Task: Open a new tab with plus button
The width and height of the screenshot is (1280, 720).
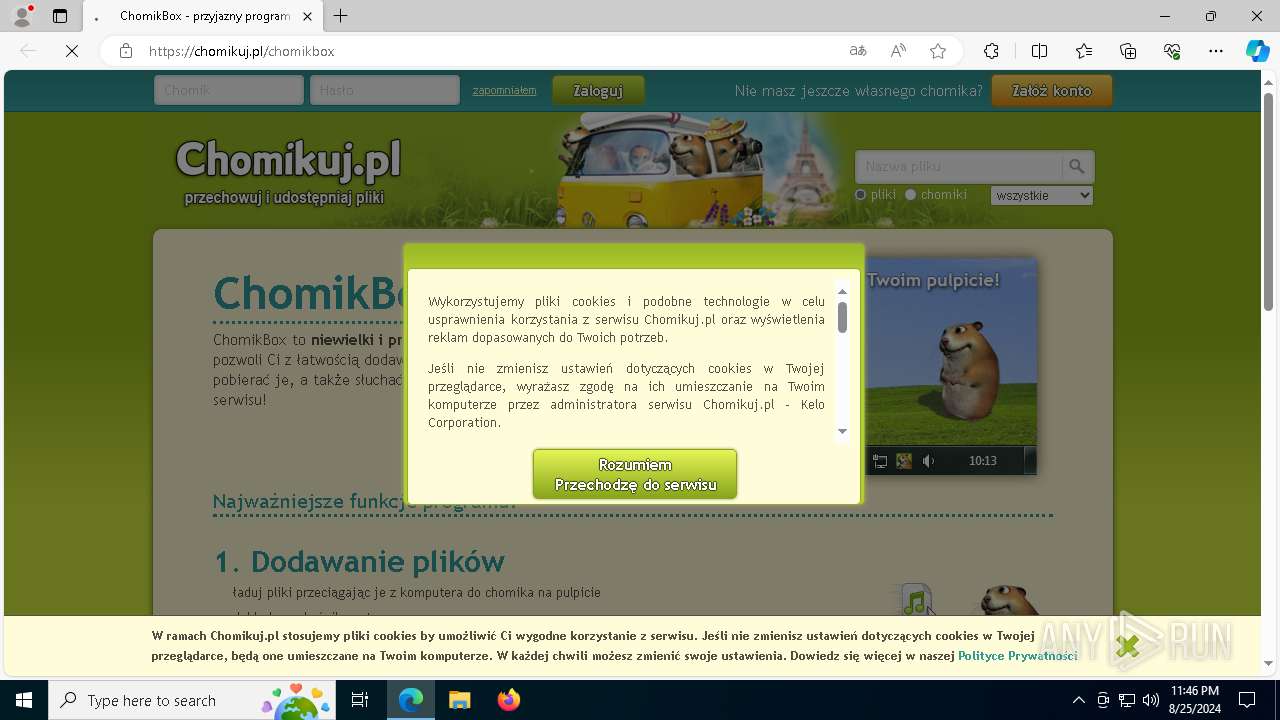Action: pyautogui.click(x=341, y=16)
